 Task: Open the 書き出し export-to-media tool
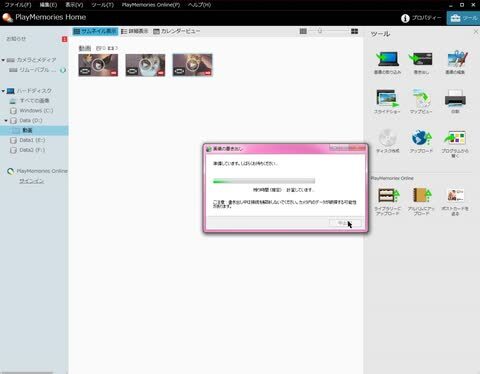pos(421,62)
